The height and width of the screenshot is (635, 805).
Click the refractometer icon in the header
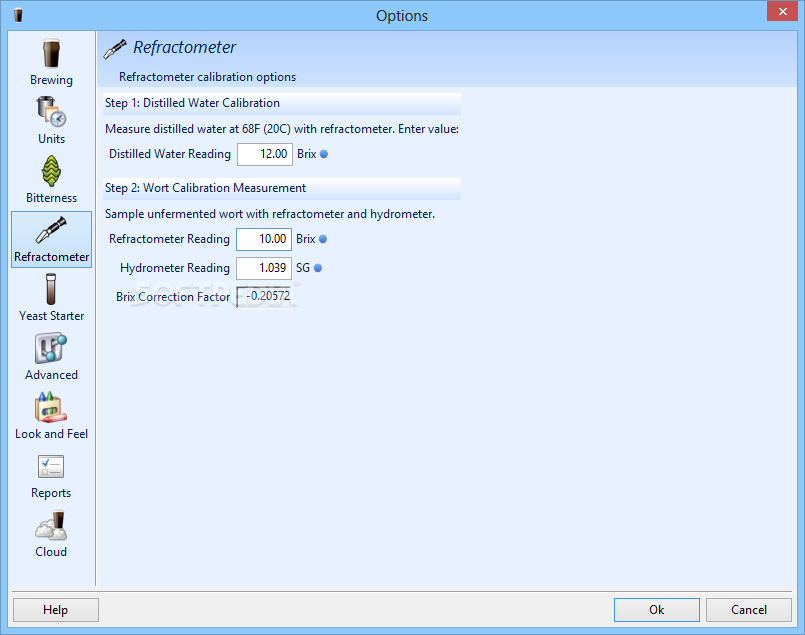pos(115,49)
